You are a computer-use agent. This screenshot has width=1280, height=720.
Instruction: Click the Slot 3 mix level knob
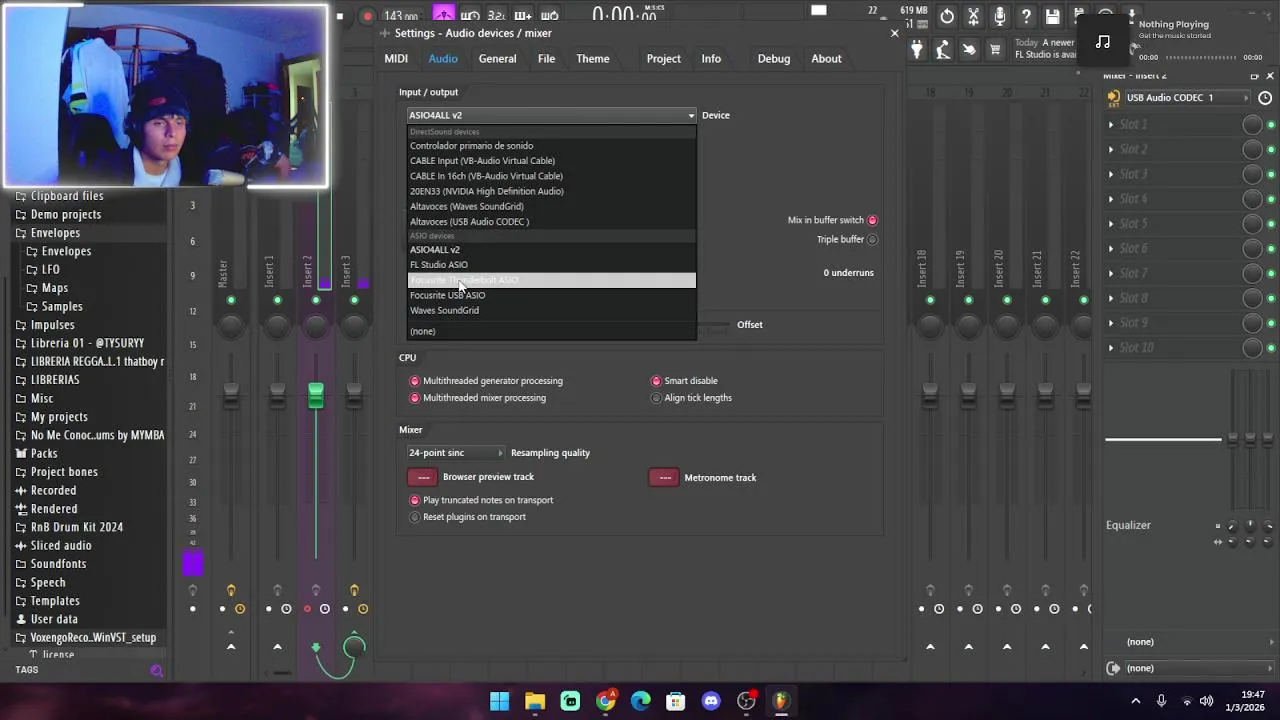coord(1251,174)
